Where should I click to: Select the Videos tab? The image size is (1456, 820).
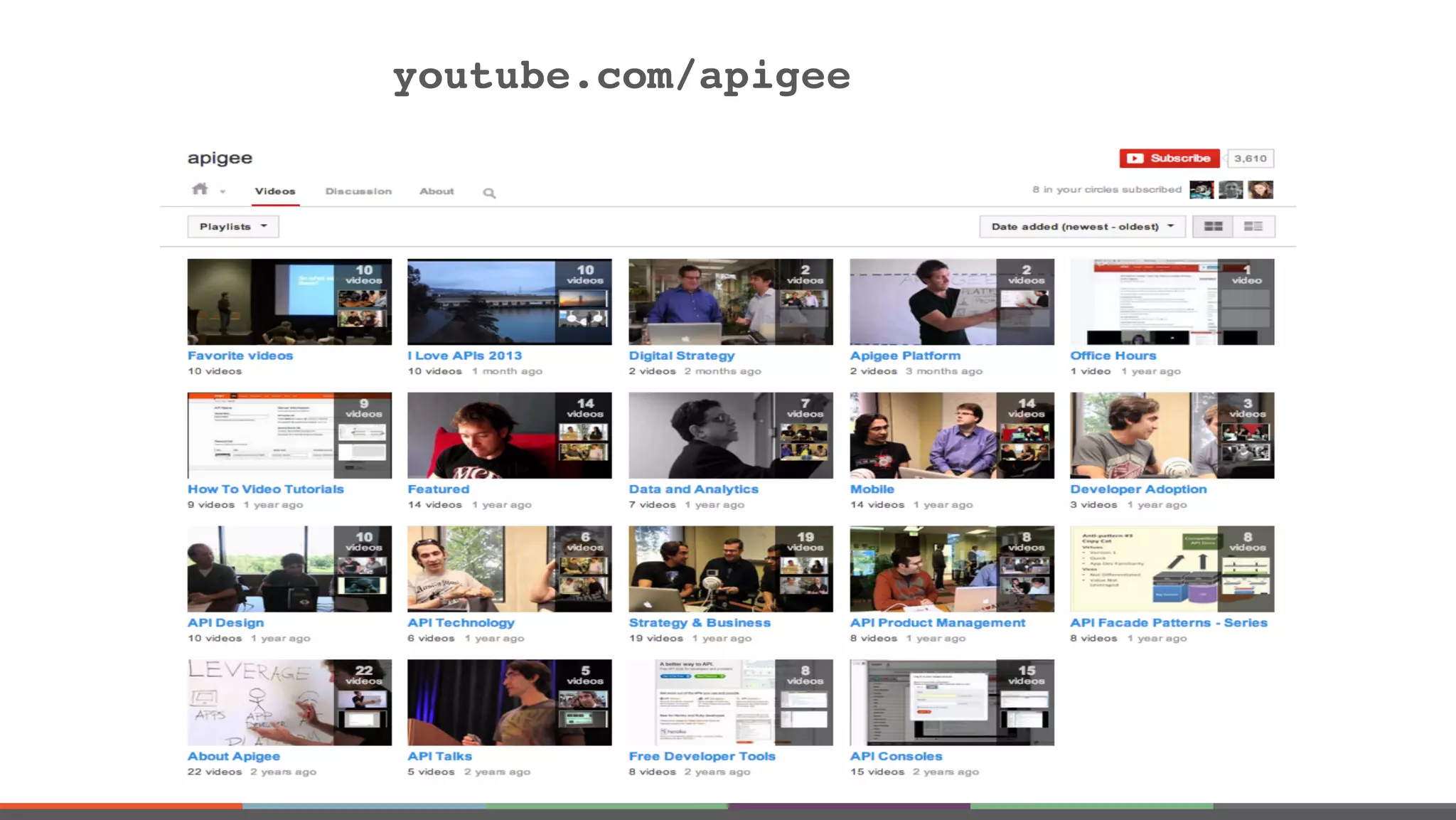pyautogui.click(x=275, y=191)
